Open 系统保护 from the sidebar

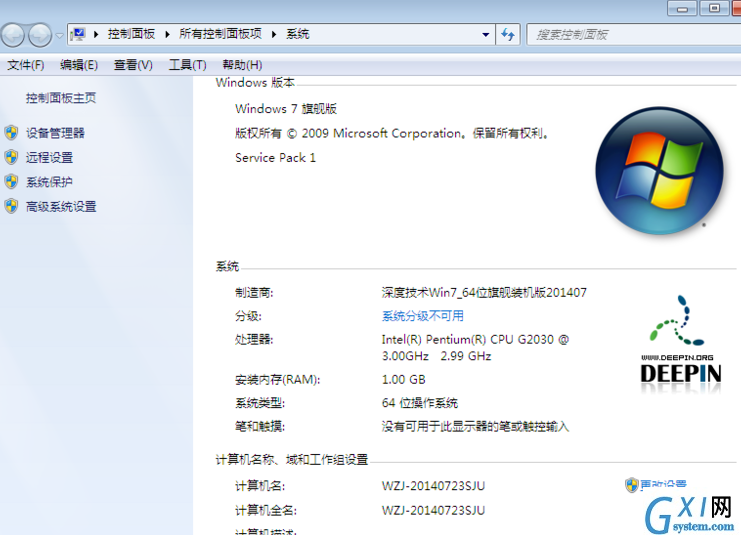49,182
